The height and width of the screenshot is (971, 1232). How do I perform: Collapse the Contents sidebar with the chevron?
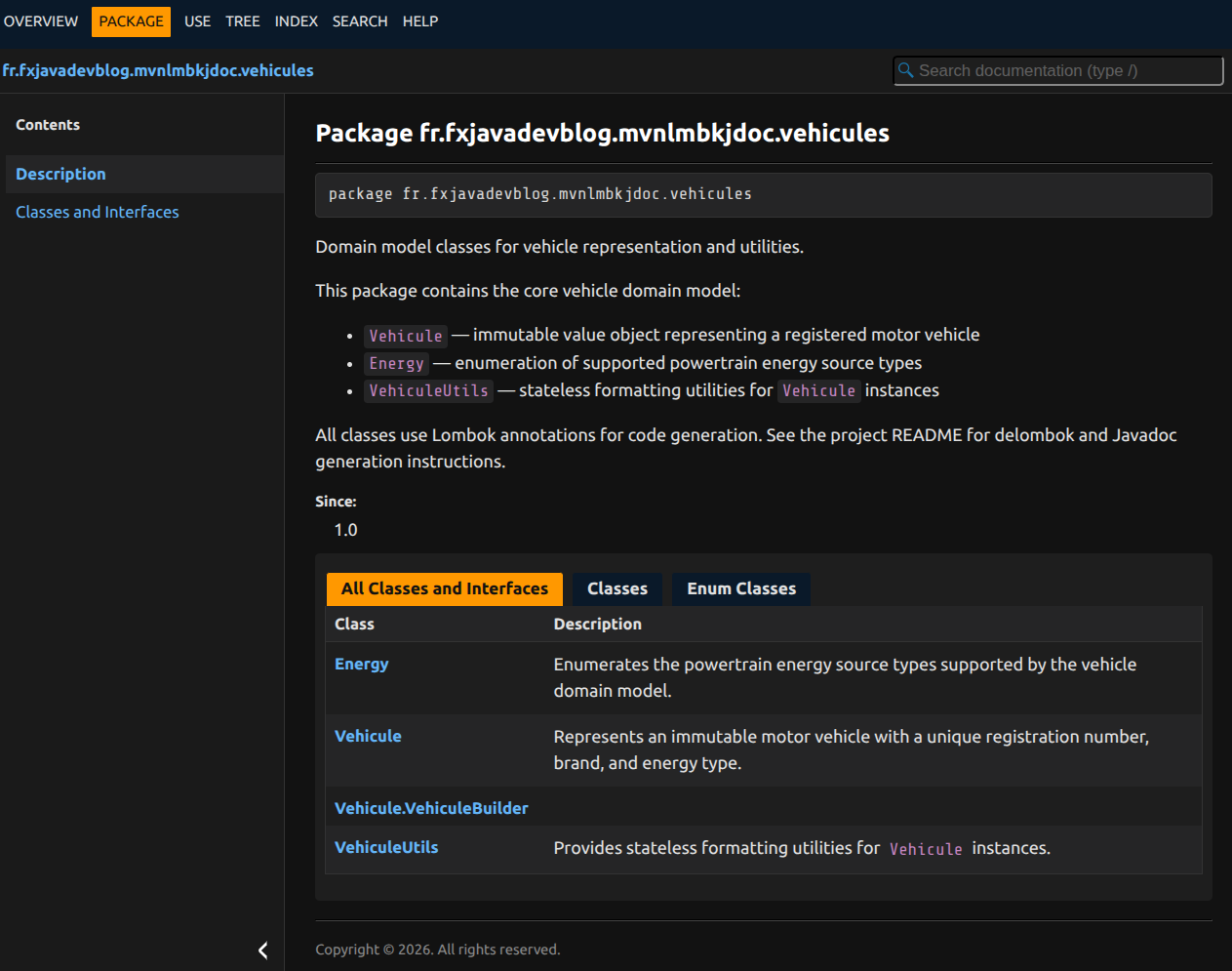pyautogui.click(x=262, y=951)
